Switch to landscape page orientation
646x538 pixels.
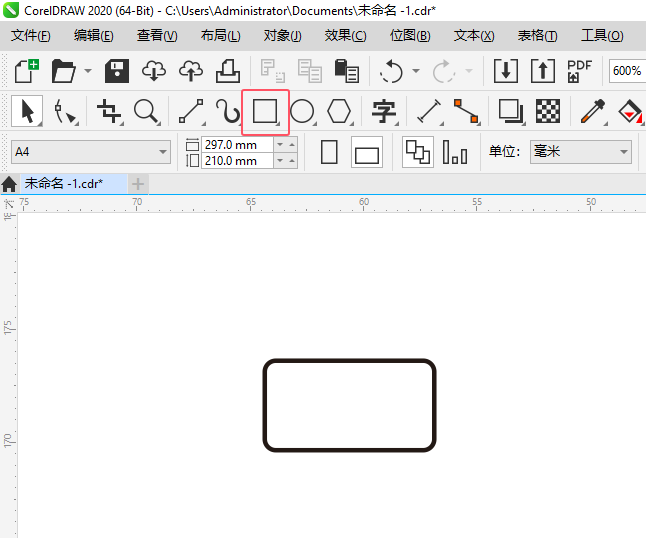coord(367,152)
